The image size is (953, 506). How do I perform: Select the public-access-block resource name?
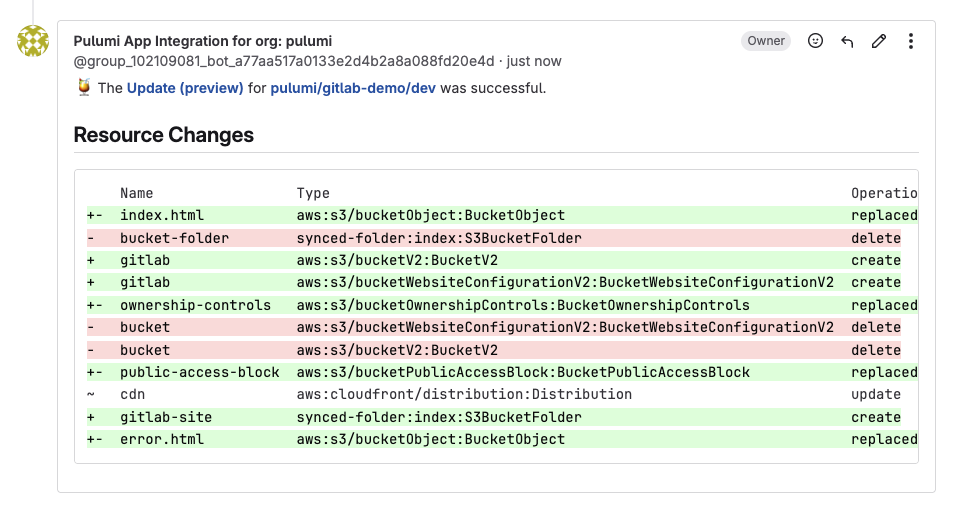point(199,372)
